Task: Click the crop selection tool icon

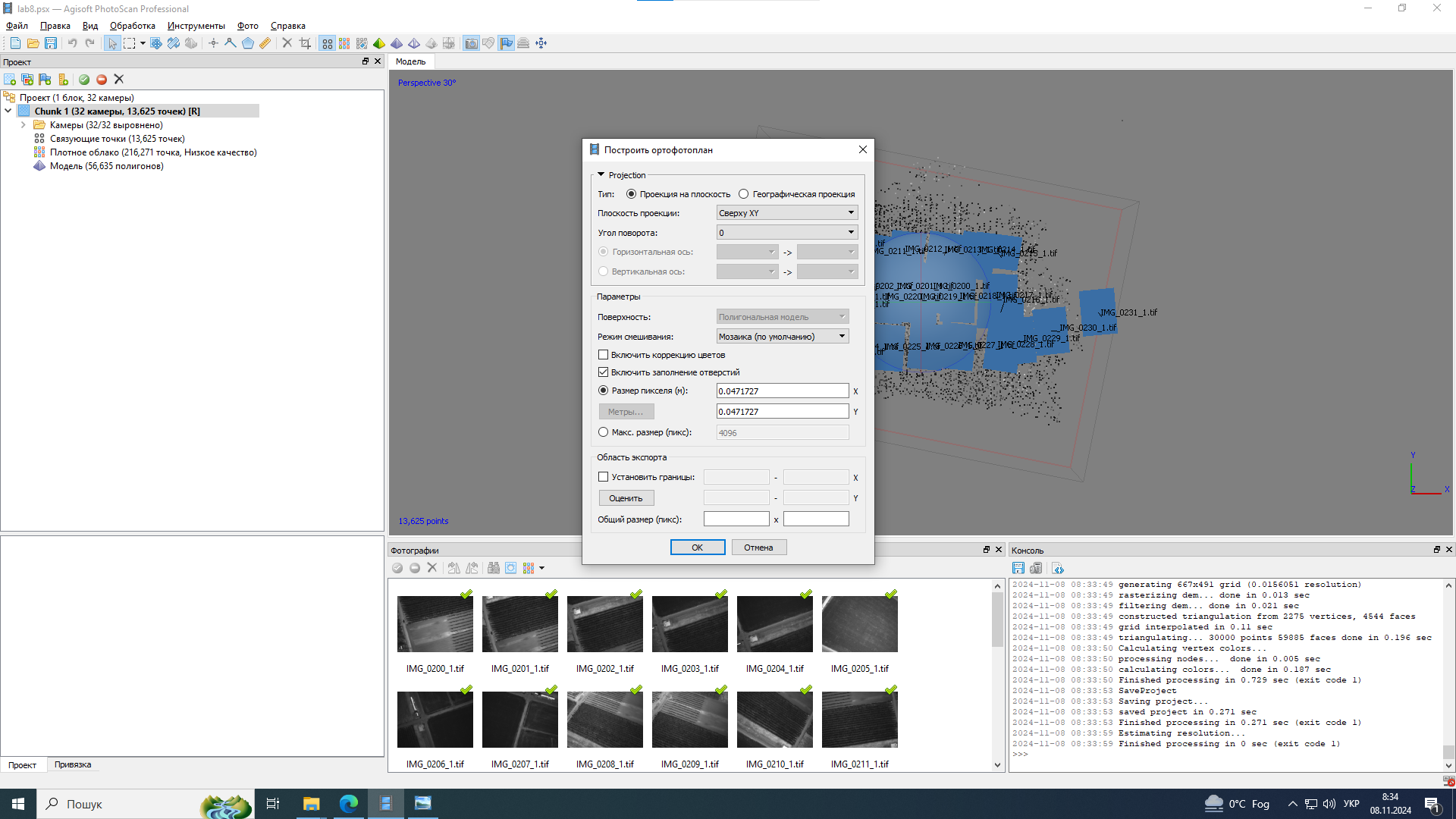Action: click(x=305, y=43)
